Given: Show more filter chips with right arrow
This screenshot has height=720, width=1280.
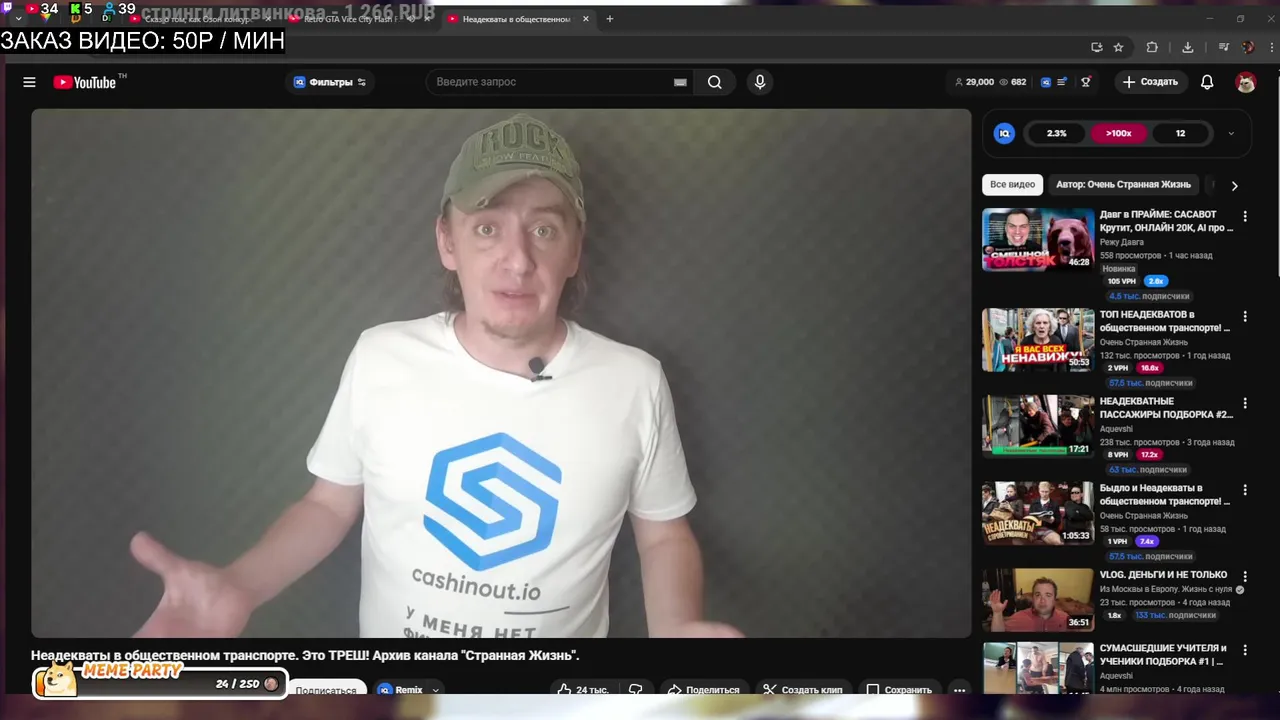Looking at the screenshot, I should pos(1234,185).
